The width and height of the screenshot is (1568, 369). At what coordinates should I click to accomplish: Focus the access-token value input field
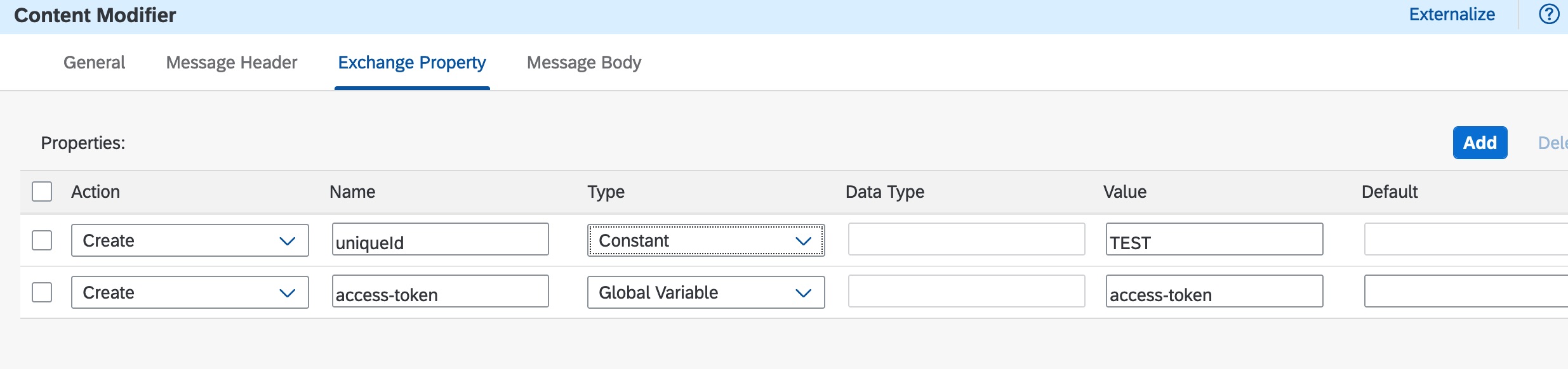coord(1214,292)
